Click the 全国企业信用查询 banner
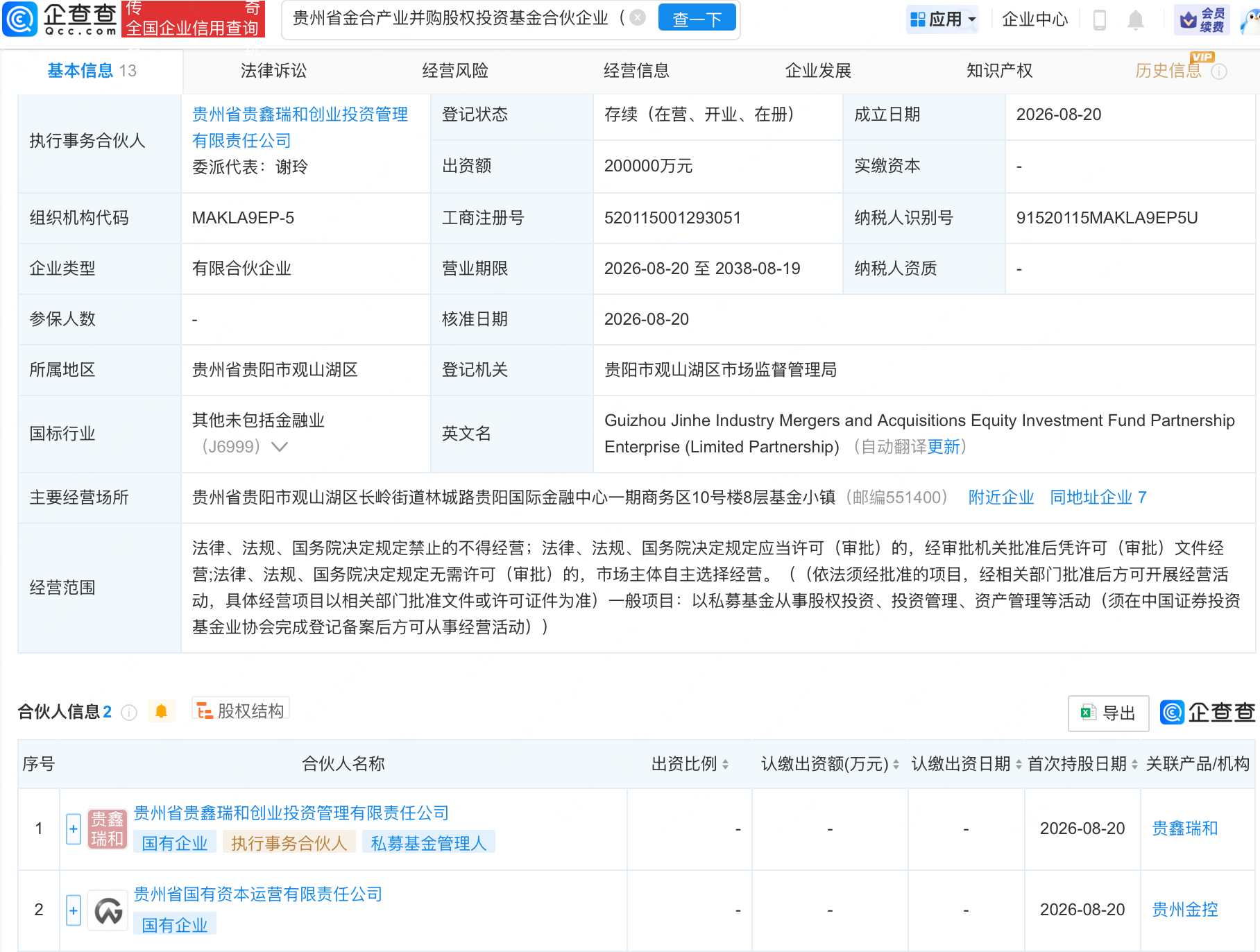 tap(193, 19)
